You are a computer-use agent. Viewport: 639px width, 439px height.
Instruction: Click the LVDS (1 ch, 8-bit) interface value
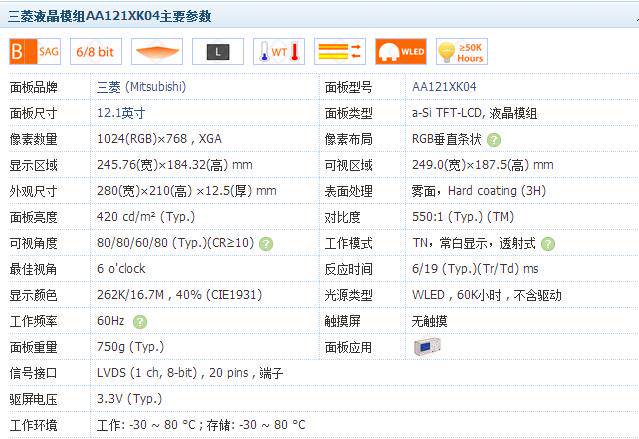190,373
